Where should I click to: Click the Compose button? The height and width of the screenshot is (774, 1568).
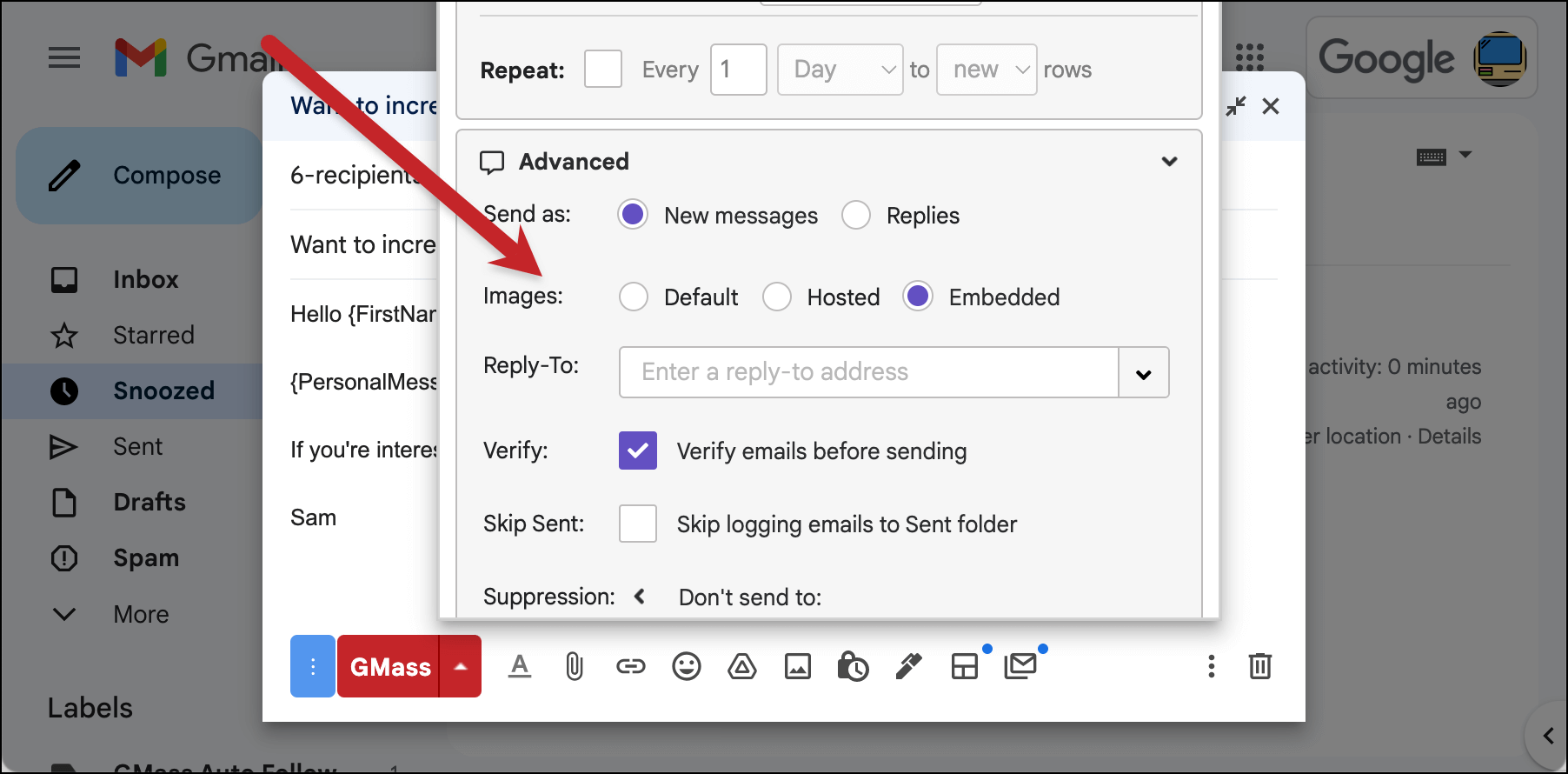pos(140,176)
